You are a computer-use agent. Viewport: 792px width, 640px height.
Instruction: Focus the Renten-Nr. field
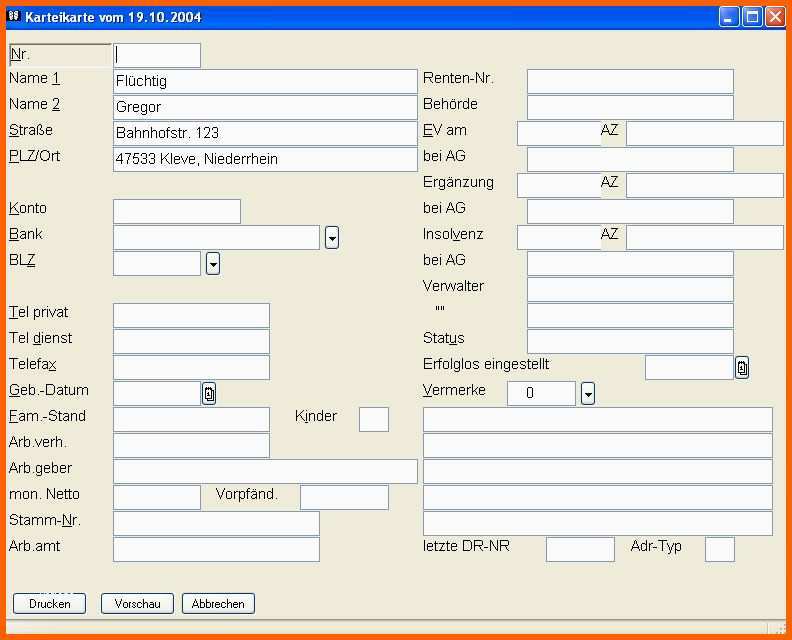[630, 81]
